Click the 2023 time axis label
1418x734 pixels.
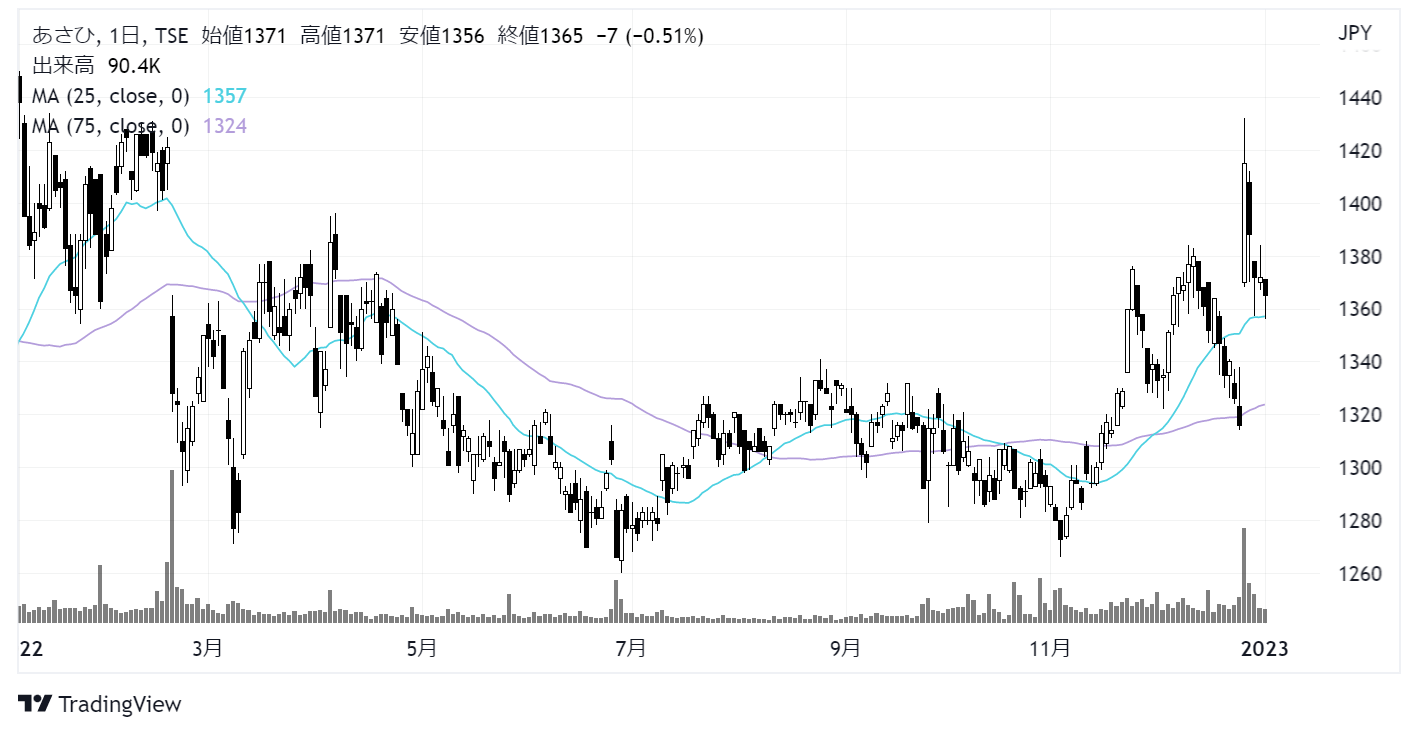[1267, 648]
